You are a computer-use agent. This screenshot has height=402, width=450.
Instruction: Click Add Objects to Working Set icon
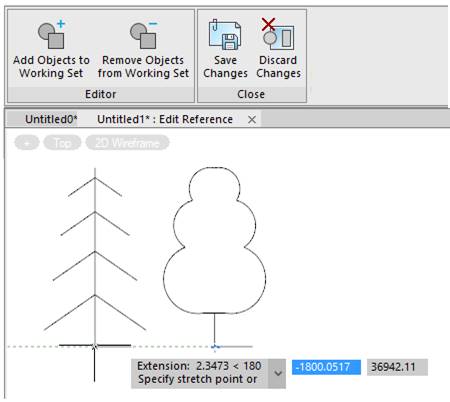coord(51,34)
